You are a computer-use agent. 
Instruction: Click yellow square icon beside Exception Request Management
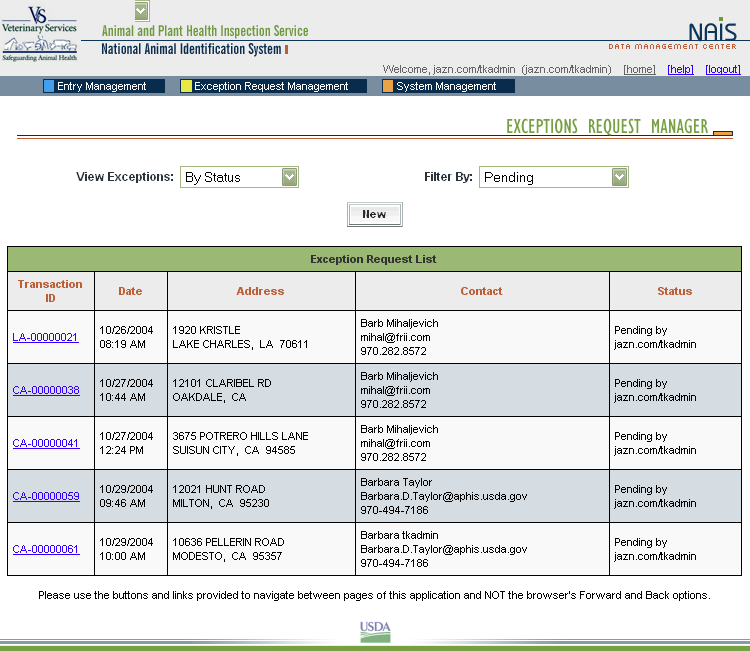(186, 86)
